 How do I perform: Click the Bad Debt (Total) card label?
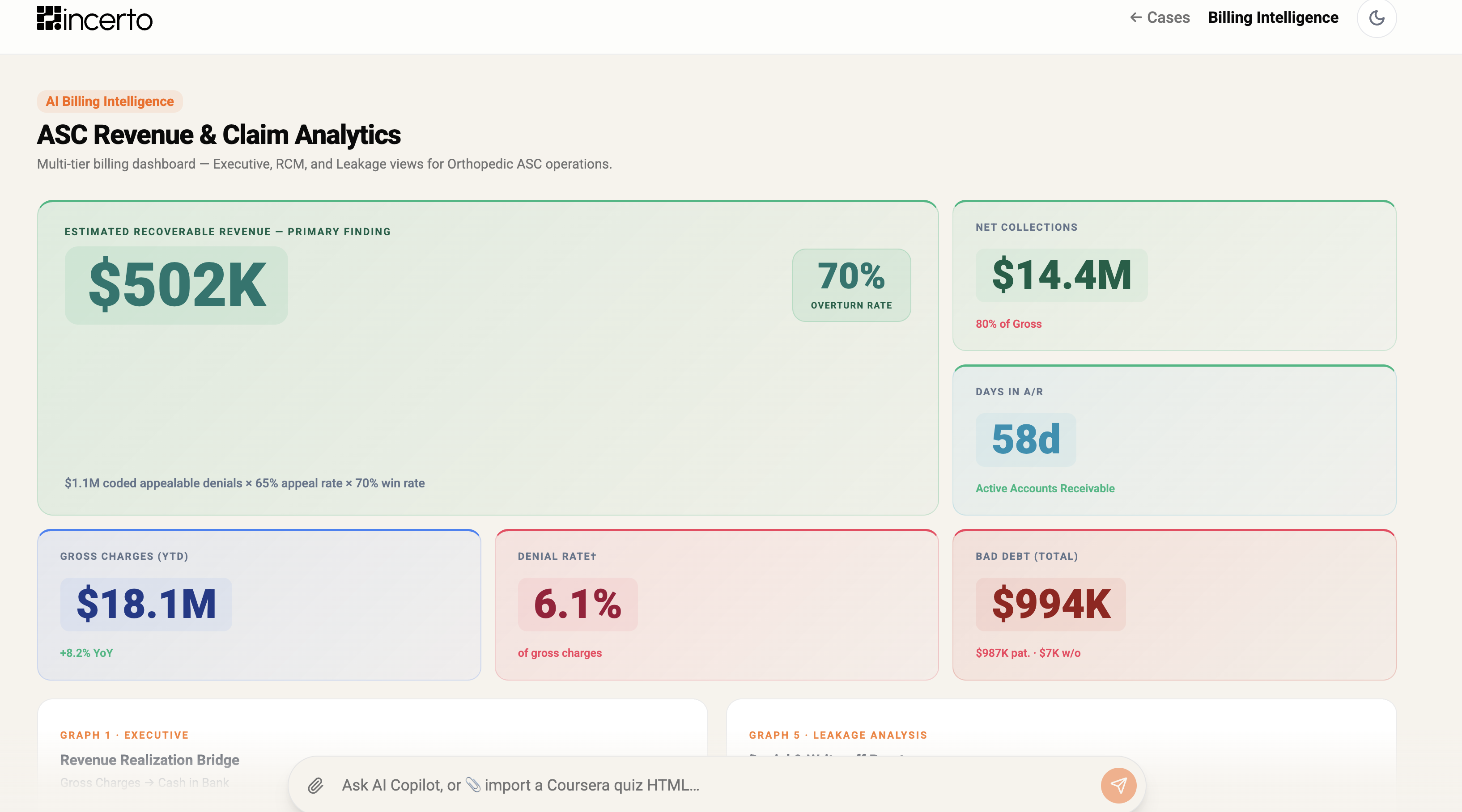pos(1027,557)
